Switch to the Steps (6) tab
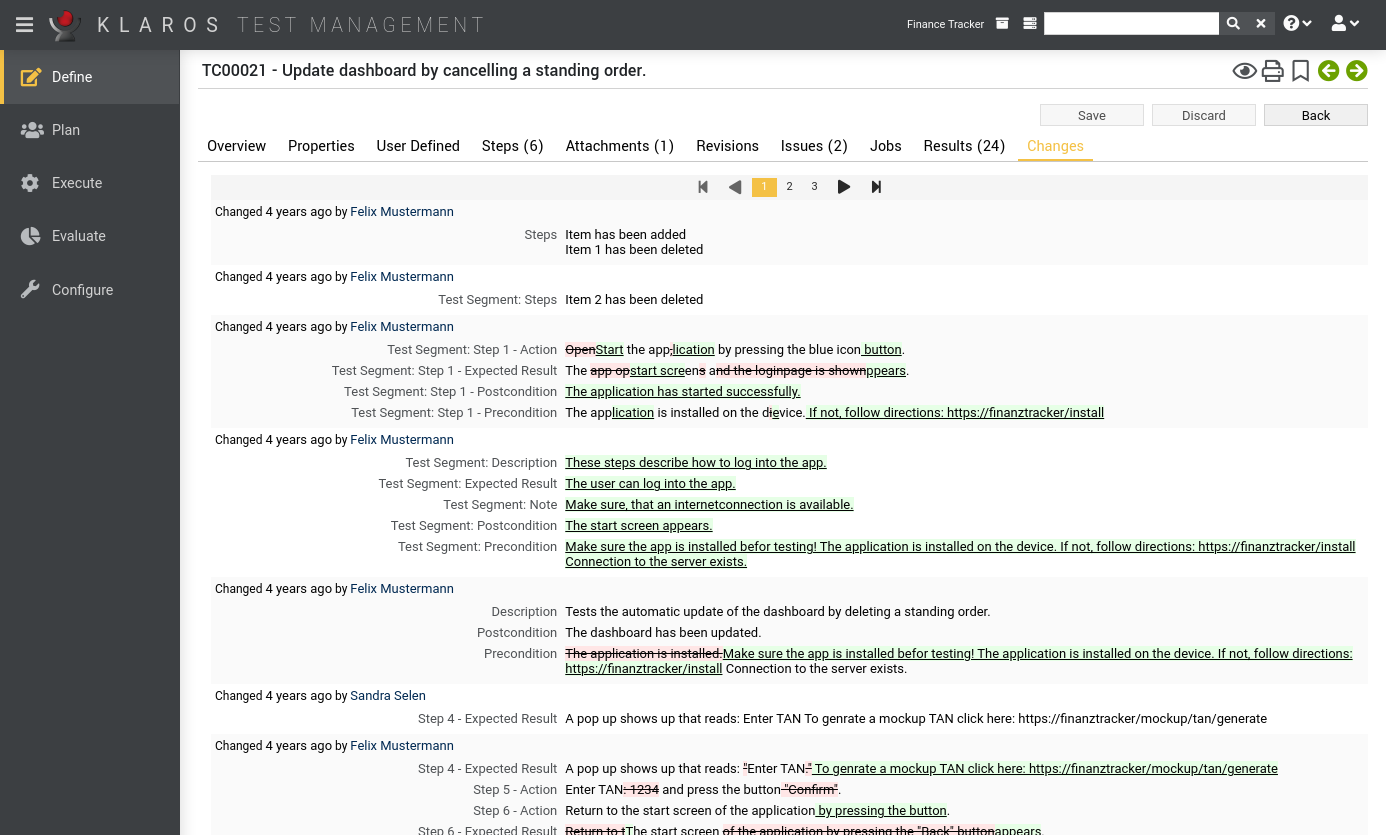The height and width of the screenshot is (835, 1386). pyautogui.click(x=512, y=146)
